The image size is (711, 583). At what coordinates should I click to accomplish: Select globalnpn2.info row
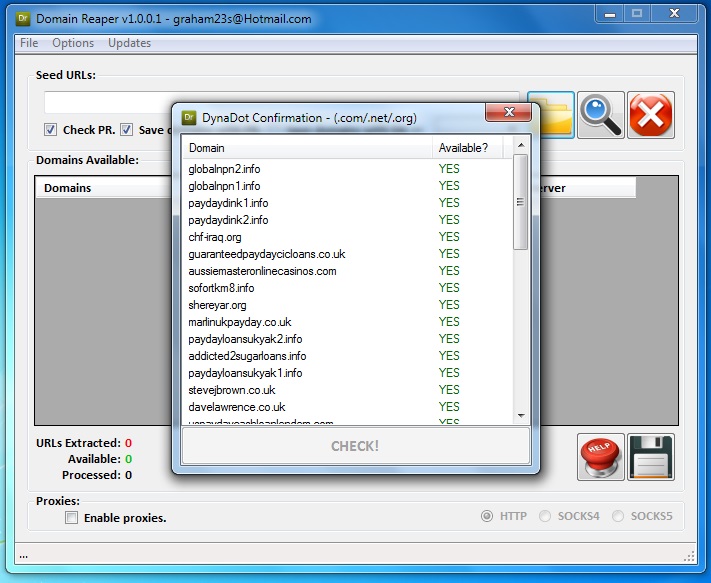pyautogui.click(x=348, y=169)
